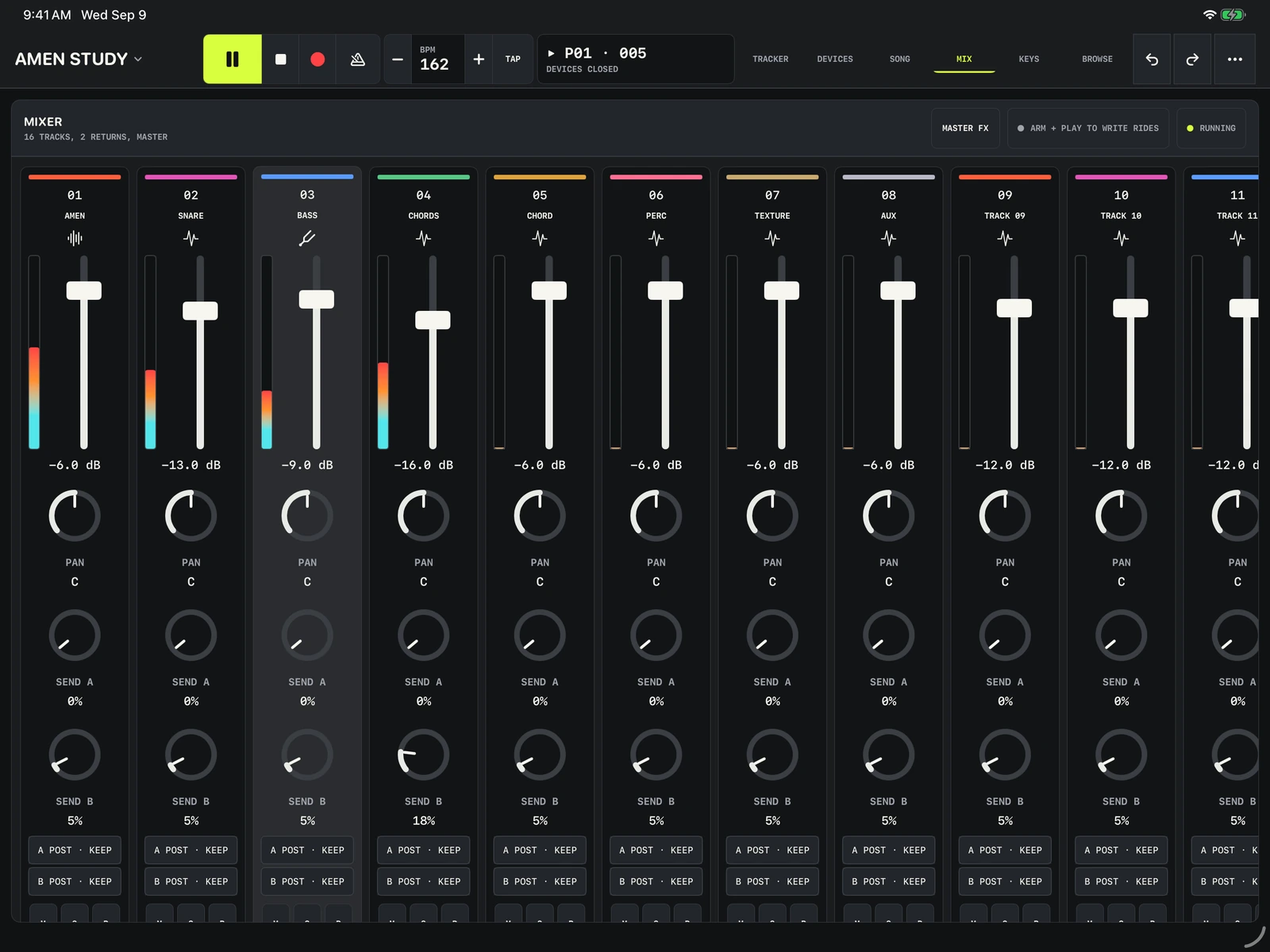Click the PERC track pulse icon

click(656, 238)
